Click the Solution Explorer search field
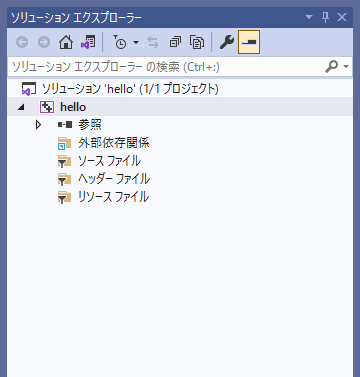360x377 pixels. (x=167, y=67)
